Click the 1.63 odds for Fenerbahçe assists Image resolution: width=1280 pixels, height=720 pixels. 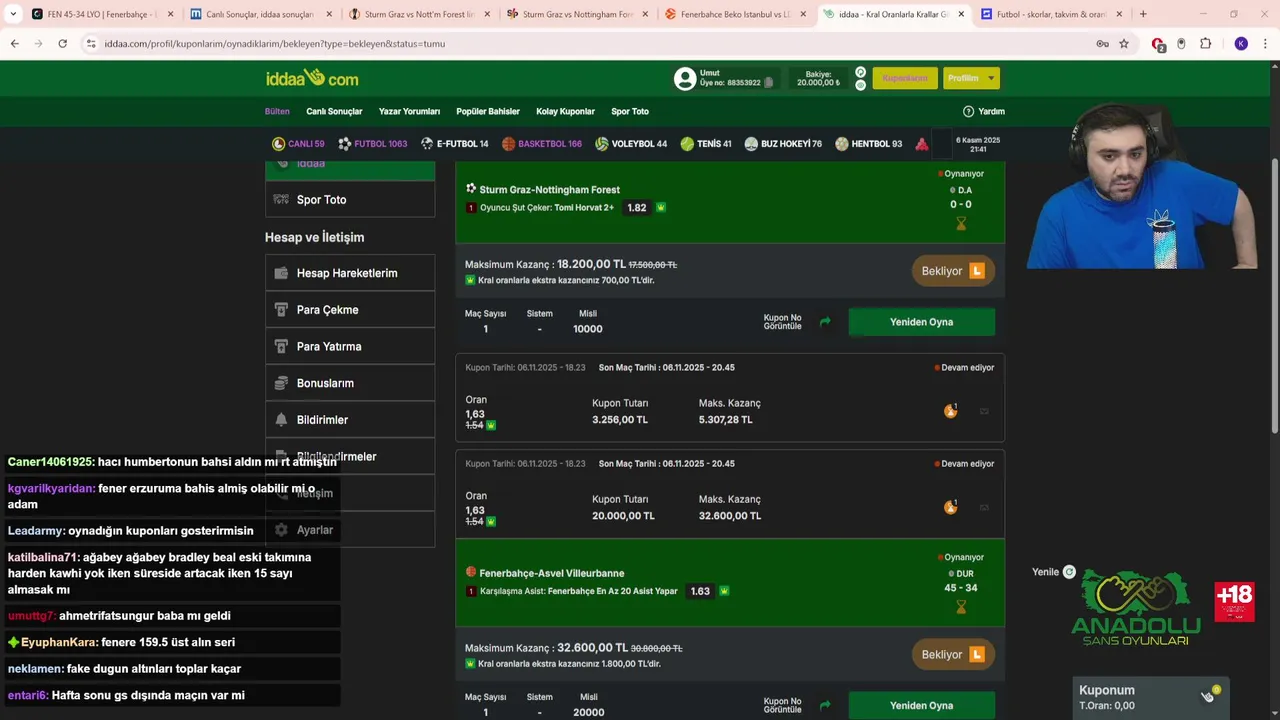700,591
